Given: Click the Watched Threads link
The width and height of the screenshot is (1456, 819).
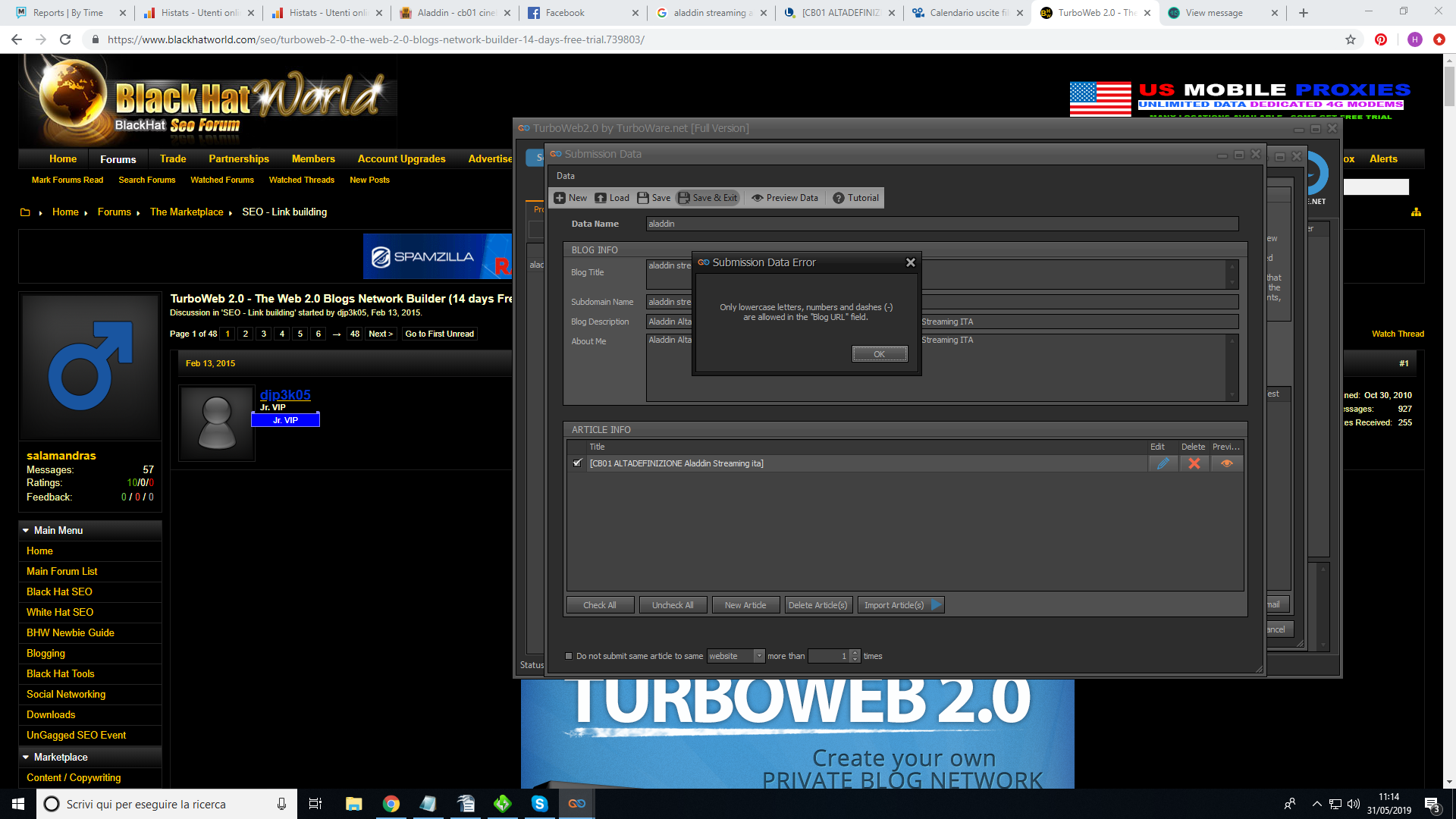Looking at the screenshot, I should tap(302, 180).
